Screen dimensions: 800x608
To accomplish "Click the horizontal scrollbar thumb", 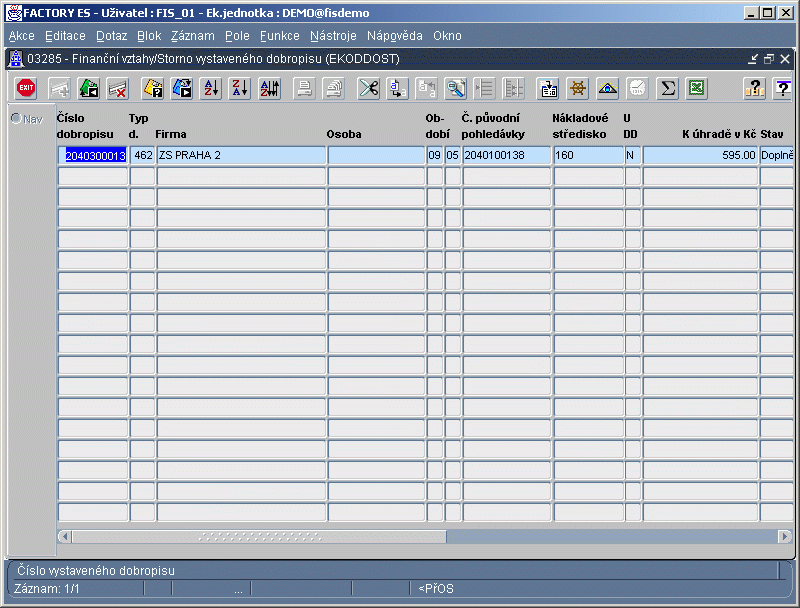I will [x=259, y=537].
